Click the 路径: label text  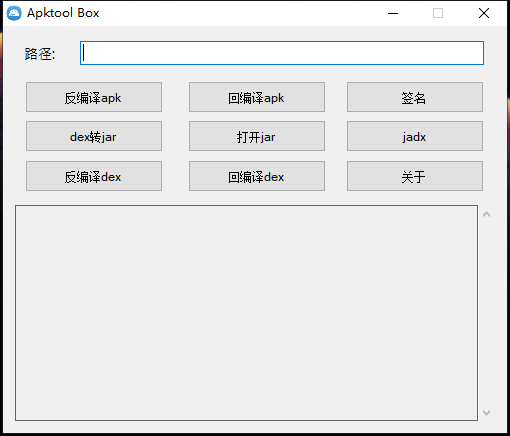pos(40,54)
